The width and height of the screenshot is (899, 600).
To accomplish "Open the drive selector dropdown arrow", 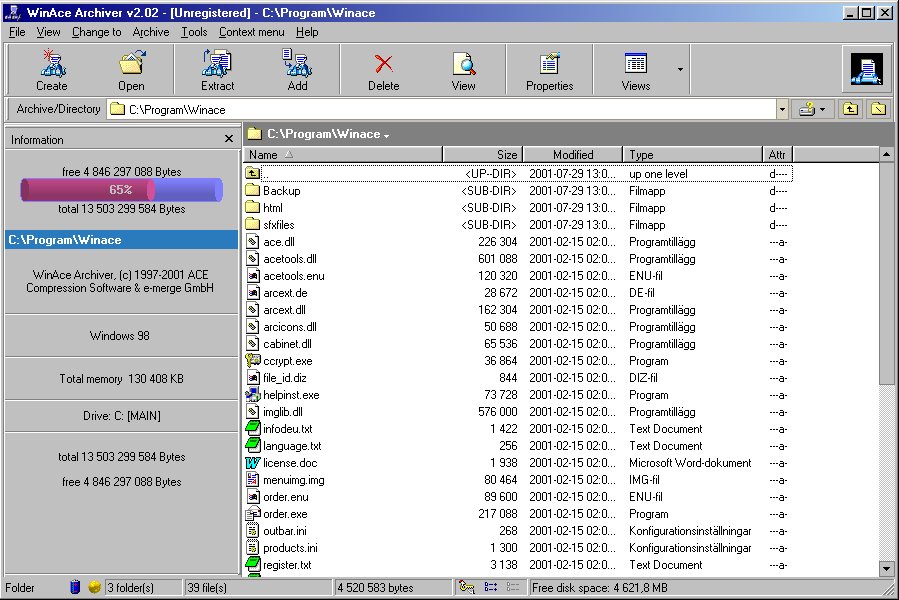I will (x=822, y=109).
